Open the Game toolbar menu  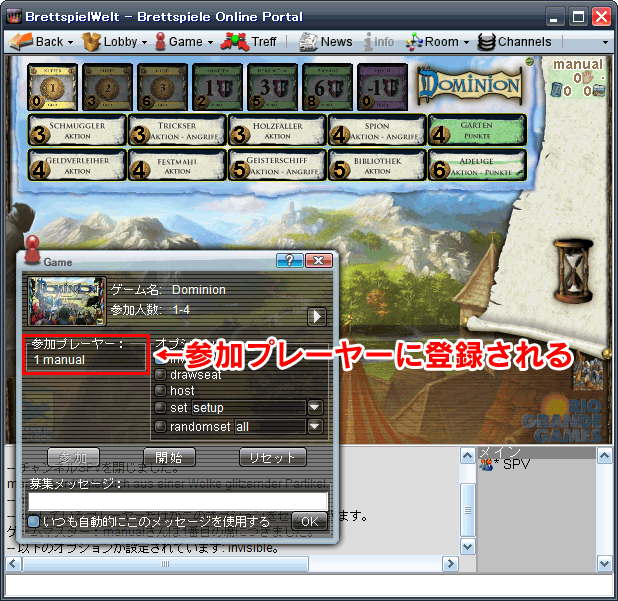[184, 41]
